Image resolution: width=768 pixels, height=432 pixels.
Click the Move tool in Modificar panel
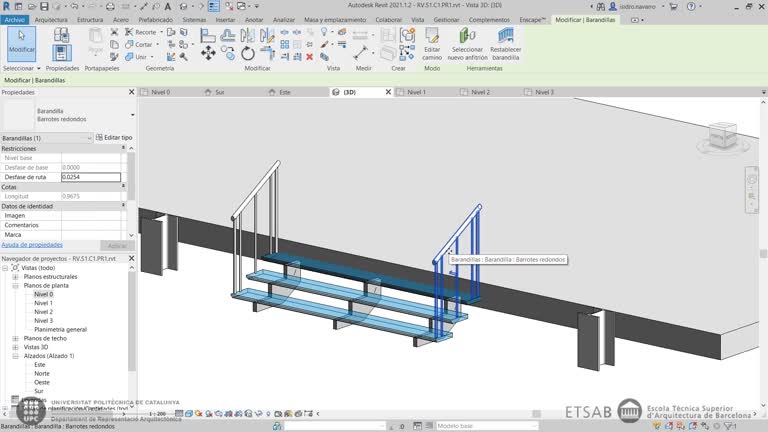coord(208,53)
